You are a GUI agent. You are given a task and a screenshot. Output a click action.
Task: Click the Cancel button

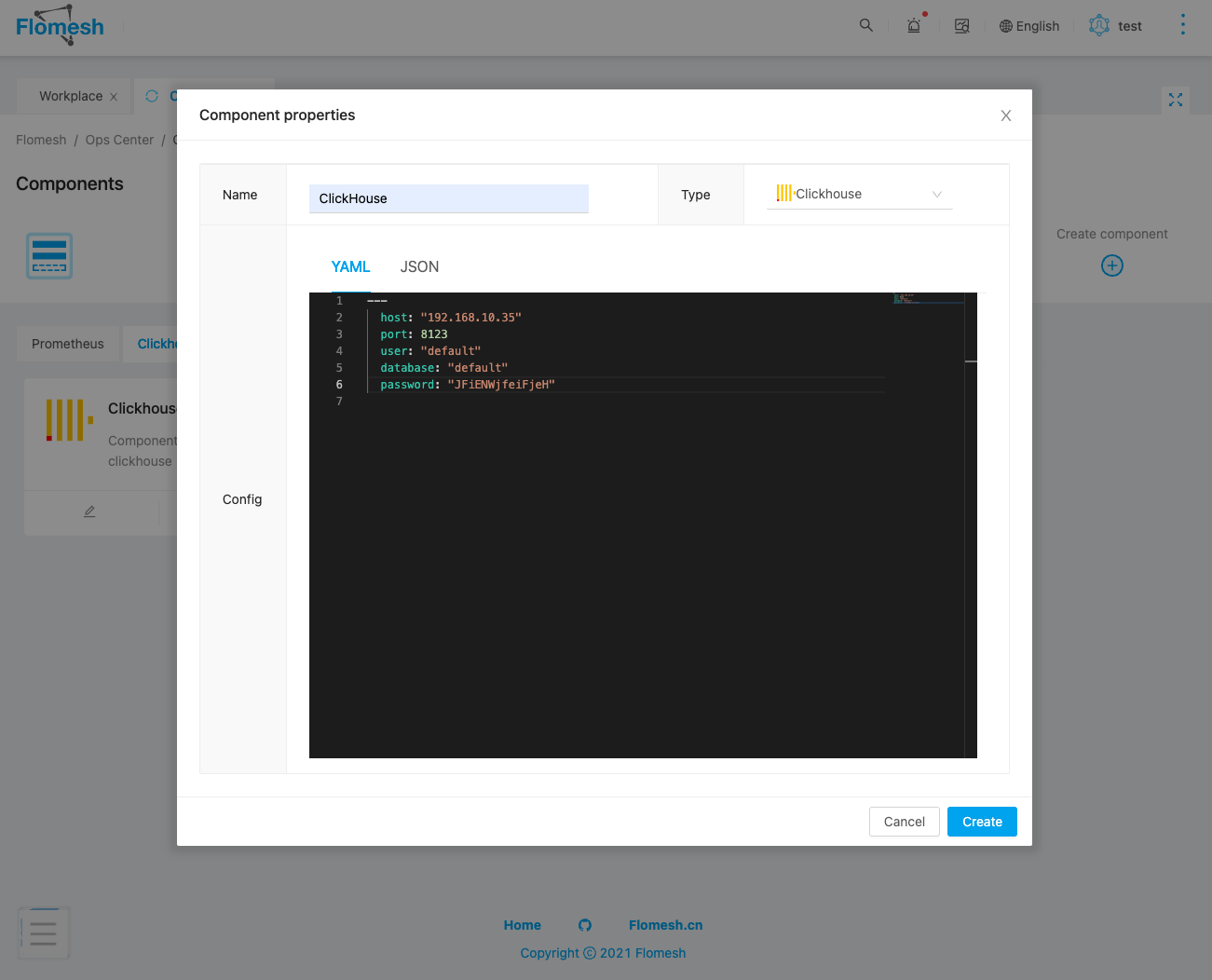904,822
